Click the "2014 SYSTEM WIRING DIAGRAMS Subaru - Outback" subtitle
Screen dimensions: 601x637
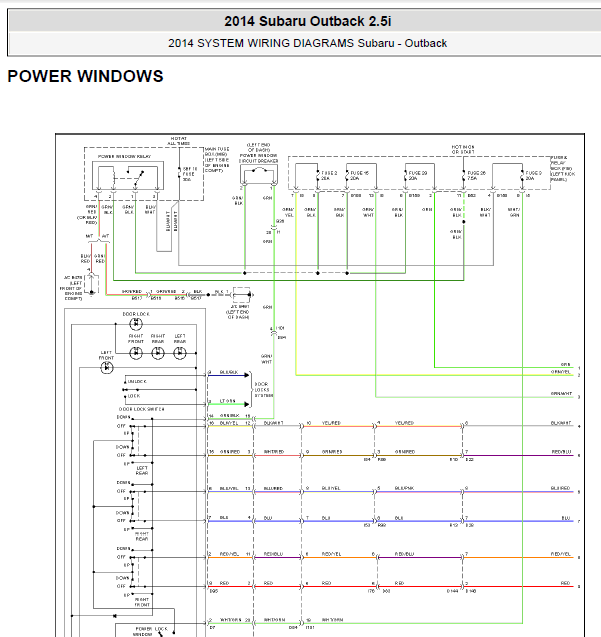tap(308, 43)
